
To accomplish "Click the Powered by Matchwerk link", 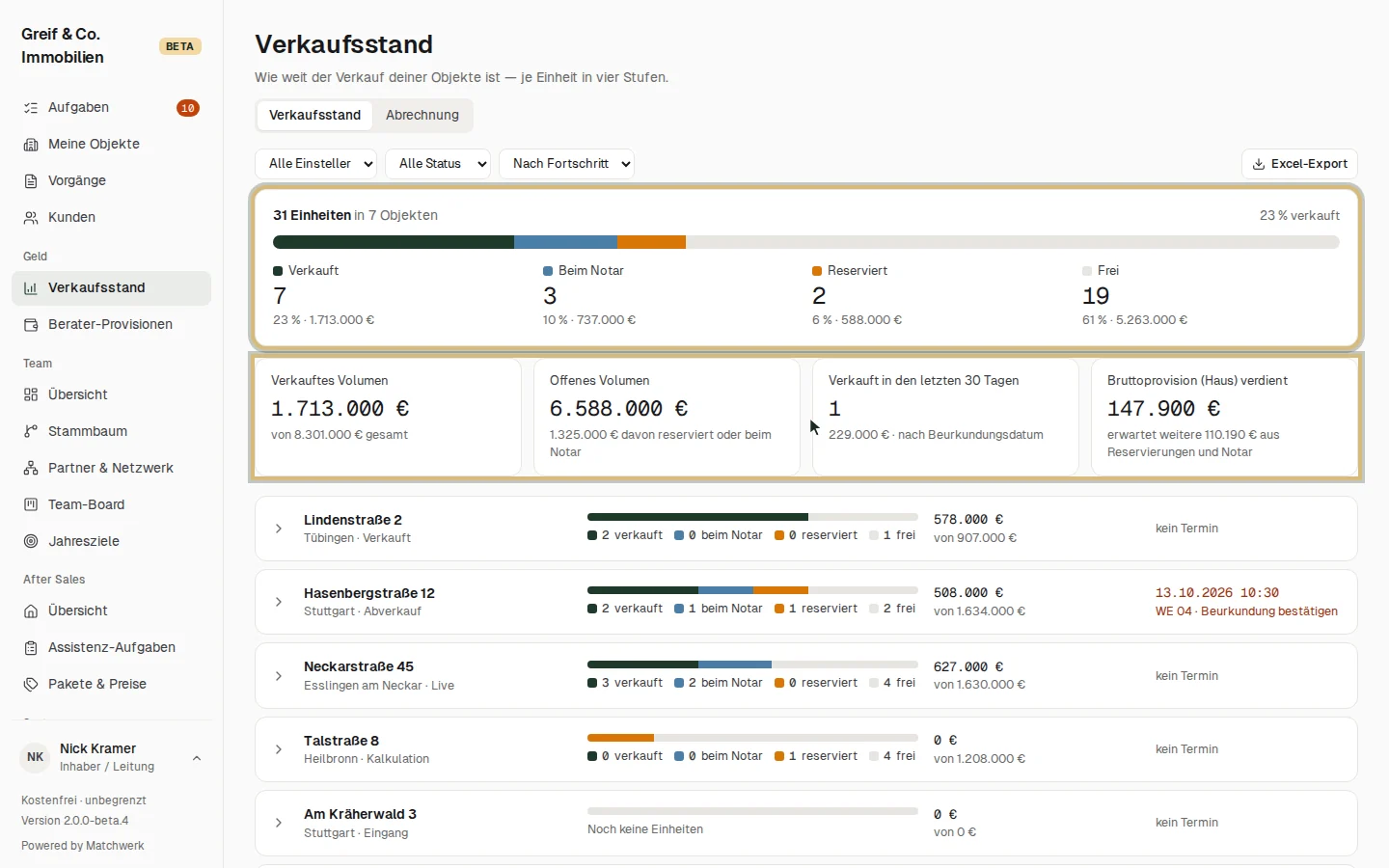I will (x=83, y=846).
